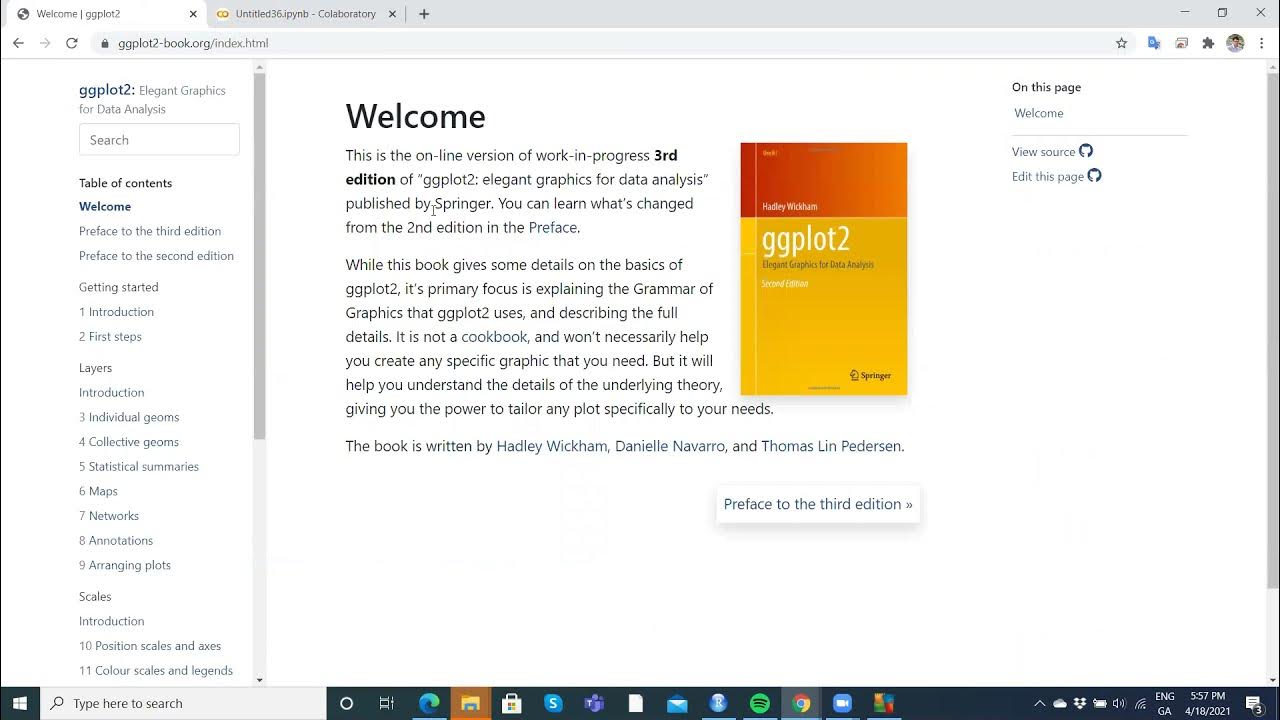The width and height of the screenshot is (1280, 720).
Task: Switch to the Untitled36.ipynb Colaboratory tab
Action: coord(305,14)
